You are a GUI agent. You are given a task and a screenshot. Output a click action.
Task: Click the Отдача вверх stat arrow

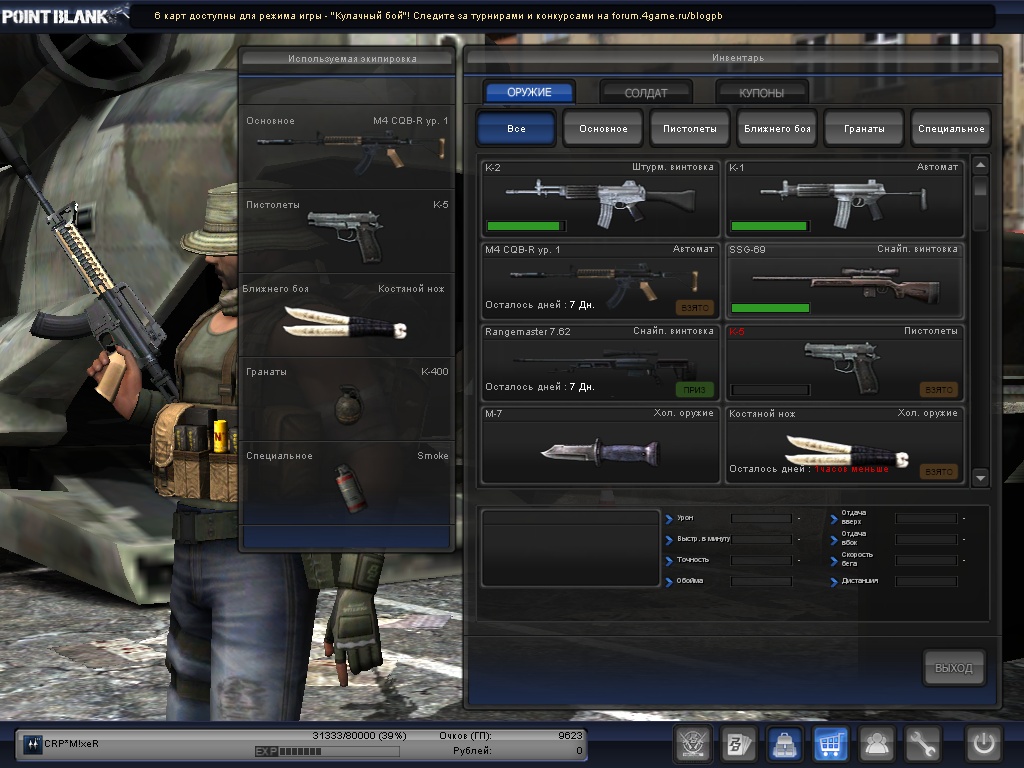click(834, 519)
